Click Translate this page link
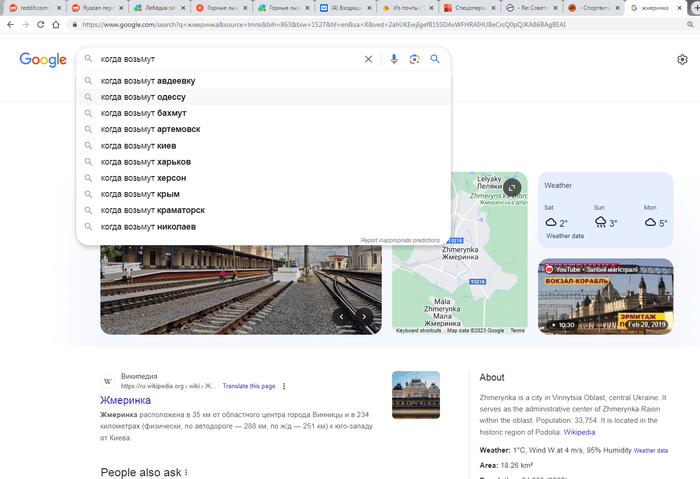Screen dimensions: 700x479 pos(248,386)
